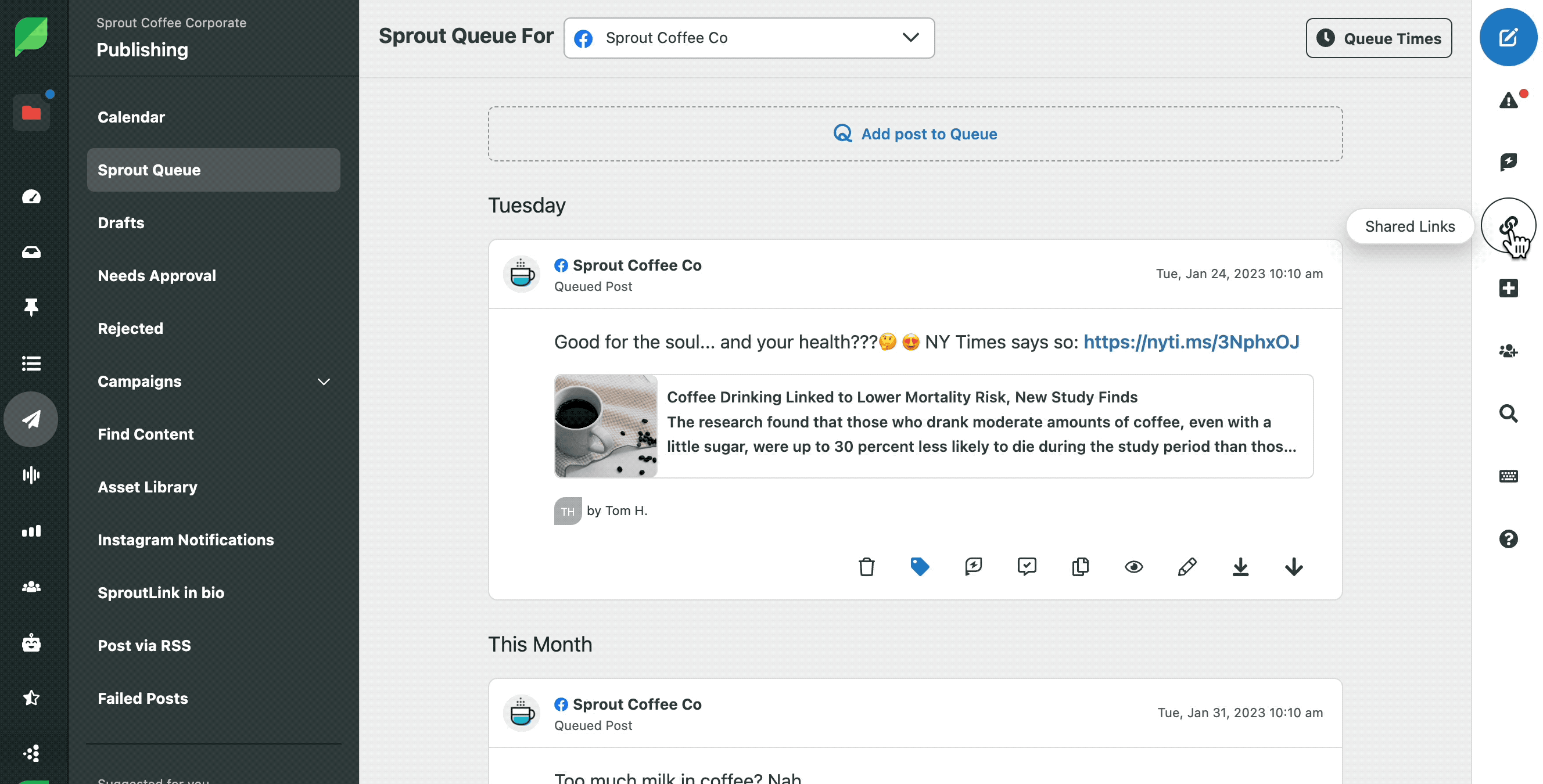Click the pin icon in left rail
This screenshot has height=784, width=1543.
point(31,307)
